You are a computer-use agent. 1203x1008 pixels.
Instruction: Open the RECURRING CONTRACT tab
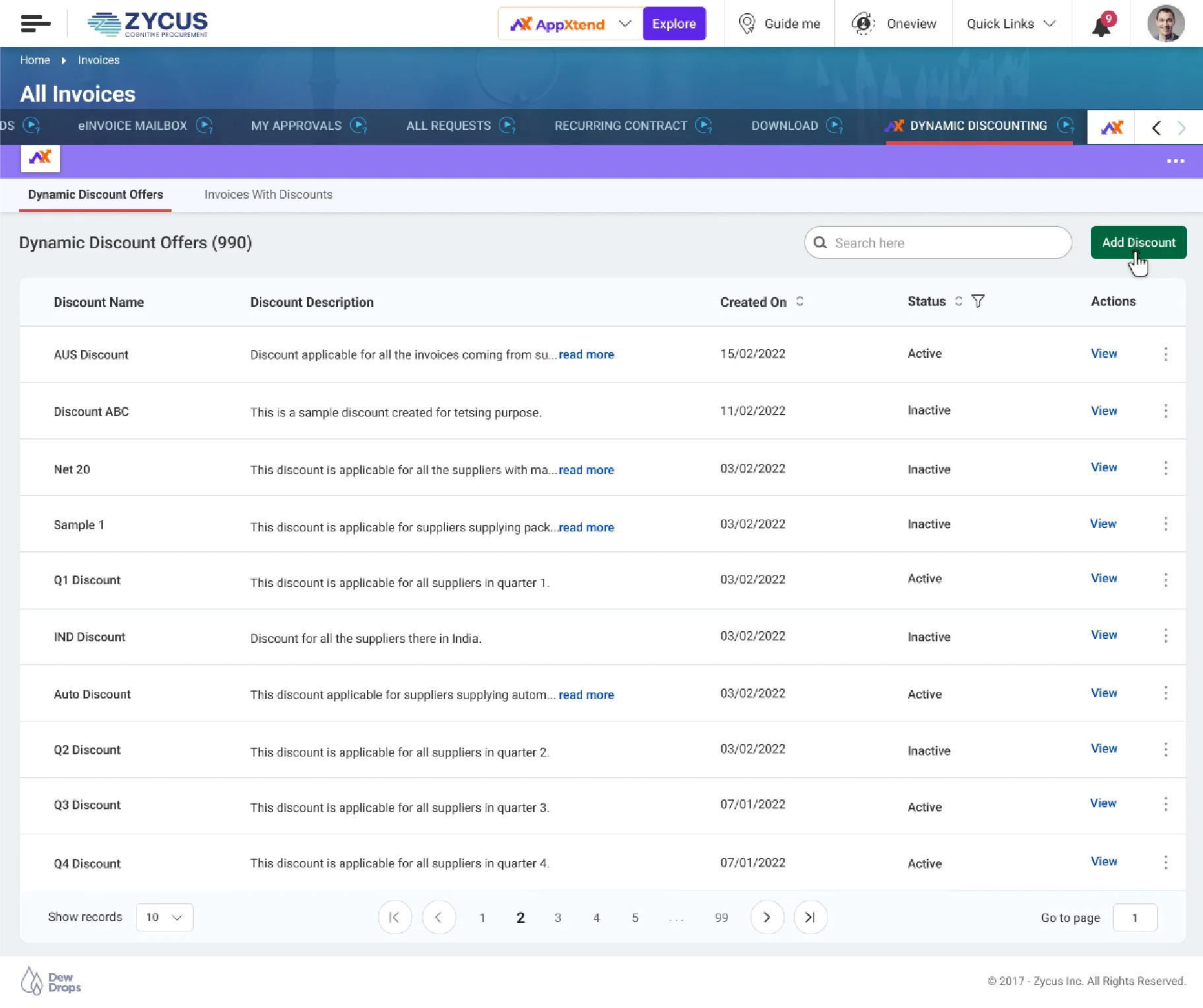coord(620,125)
